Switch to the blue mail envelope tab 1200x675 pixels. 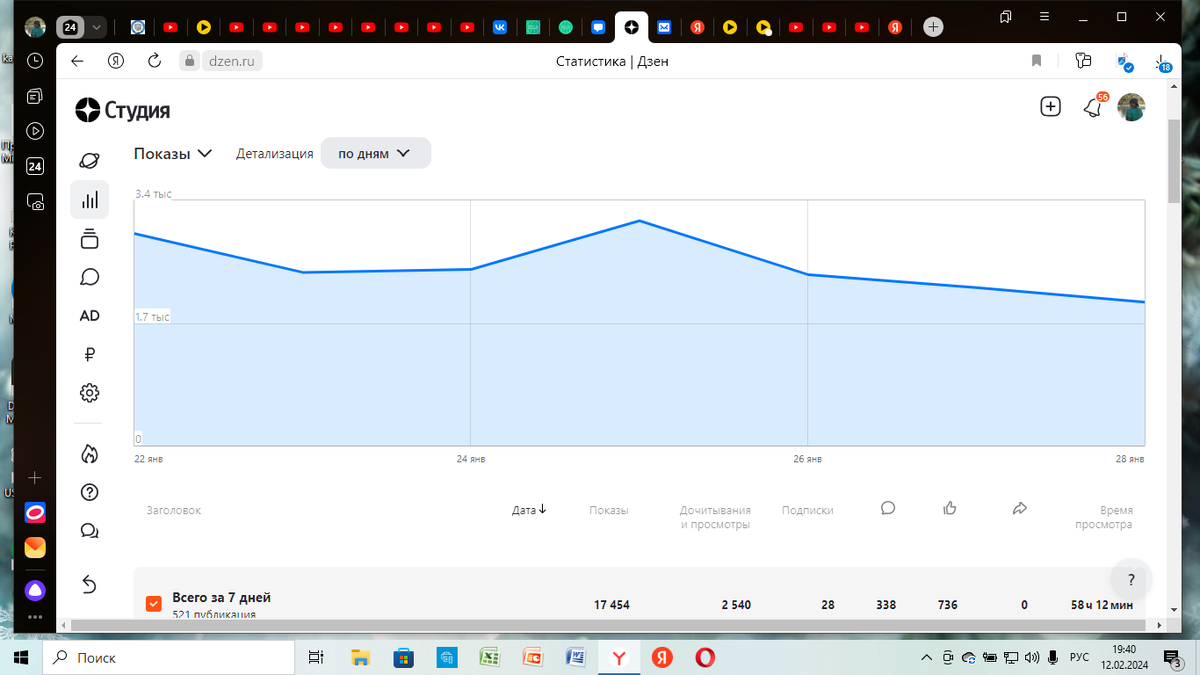[665, 27]
